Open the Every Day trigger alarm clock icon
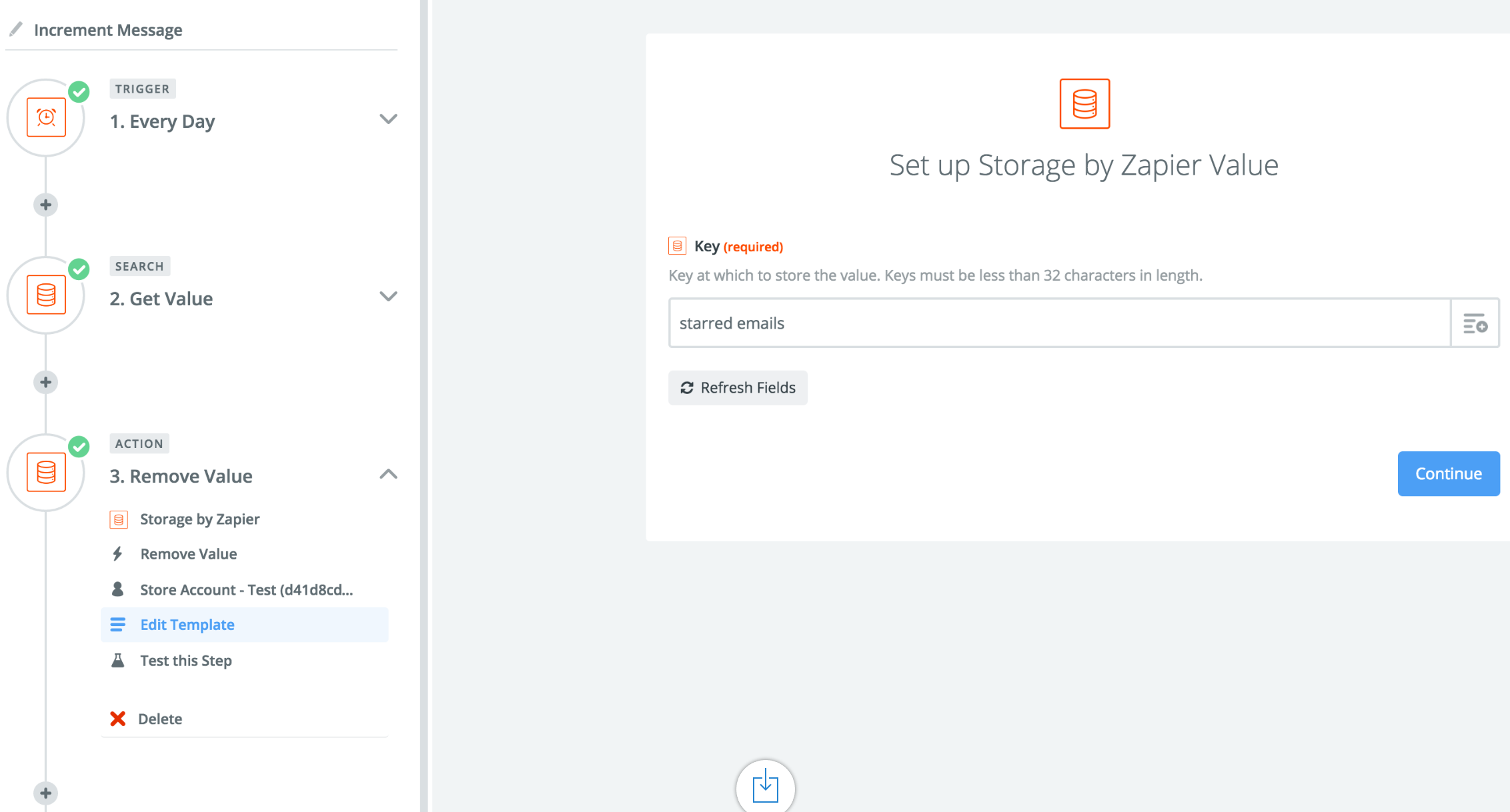Image resolution: width=1510 pixels, height=812 pixels. (46, 117)
